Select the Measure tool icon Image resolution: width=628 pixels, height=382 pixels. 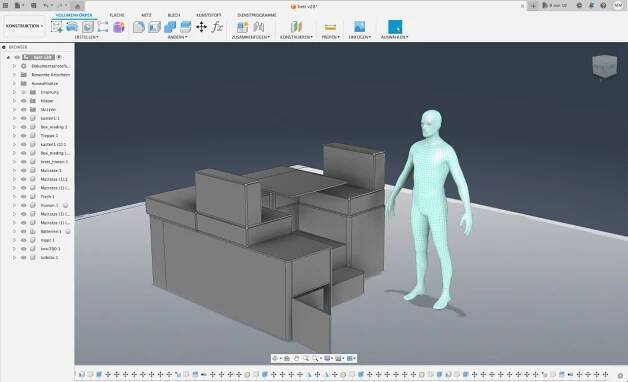[x=330, y=27]
